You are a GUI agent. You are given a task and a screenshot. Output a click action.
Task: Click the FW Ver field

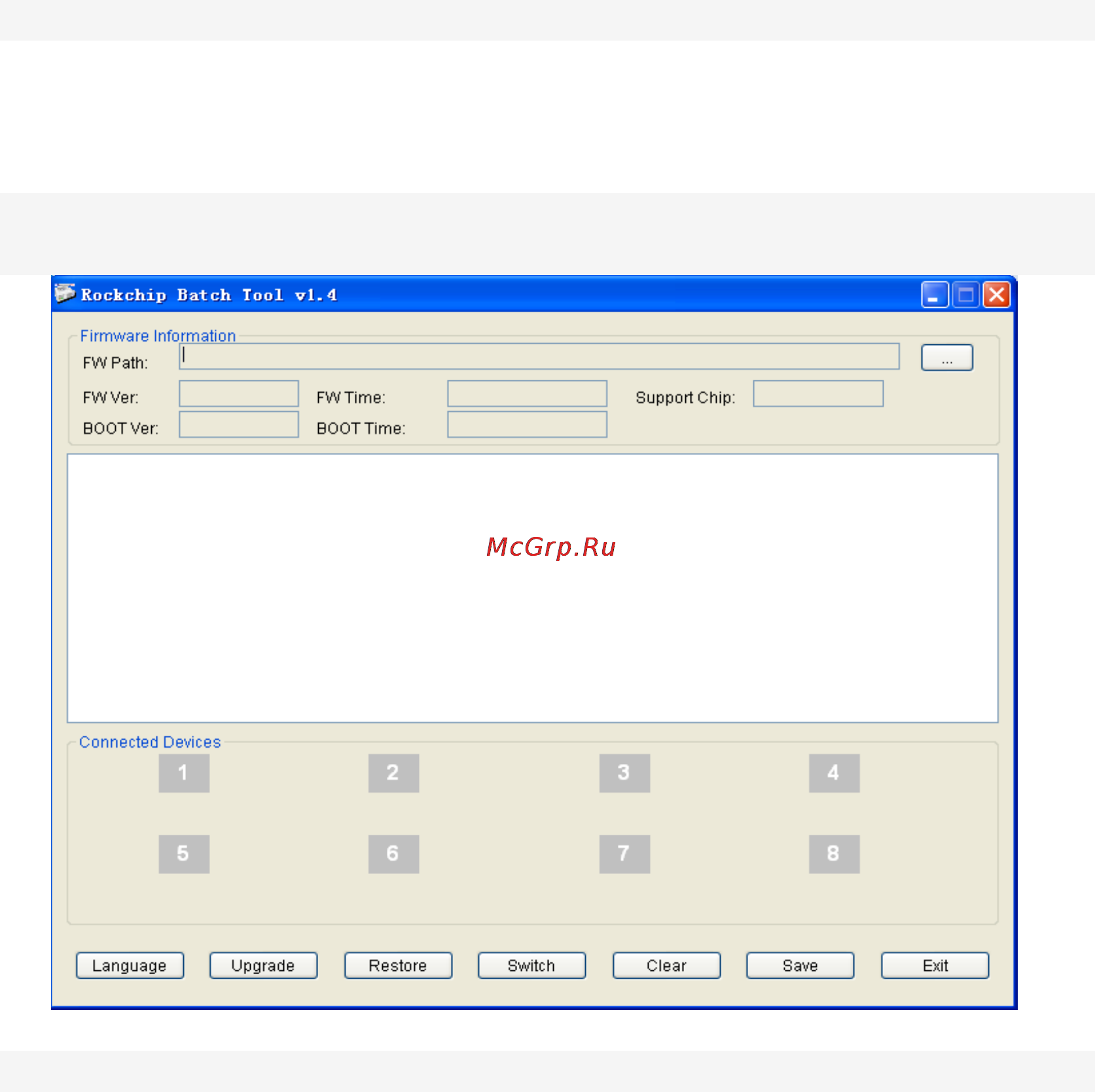point(239,393)
